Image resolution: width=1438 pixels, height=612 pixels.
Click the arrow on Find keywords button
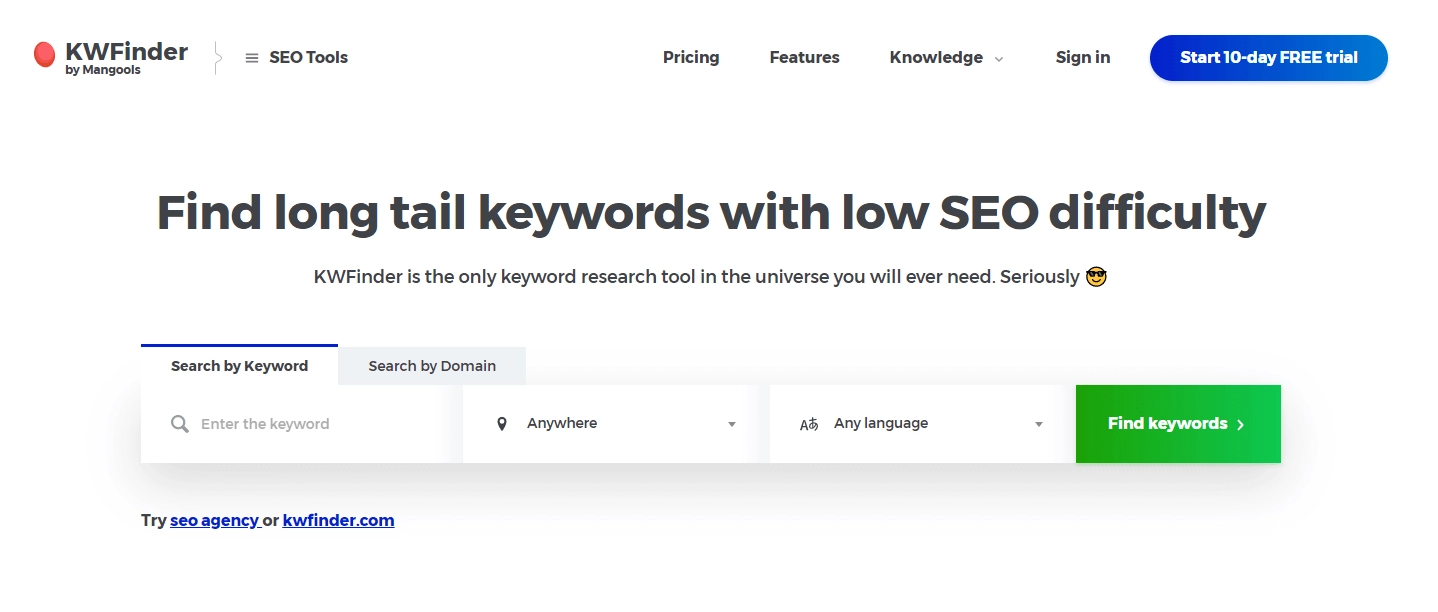coord(1241,425)
